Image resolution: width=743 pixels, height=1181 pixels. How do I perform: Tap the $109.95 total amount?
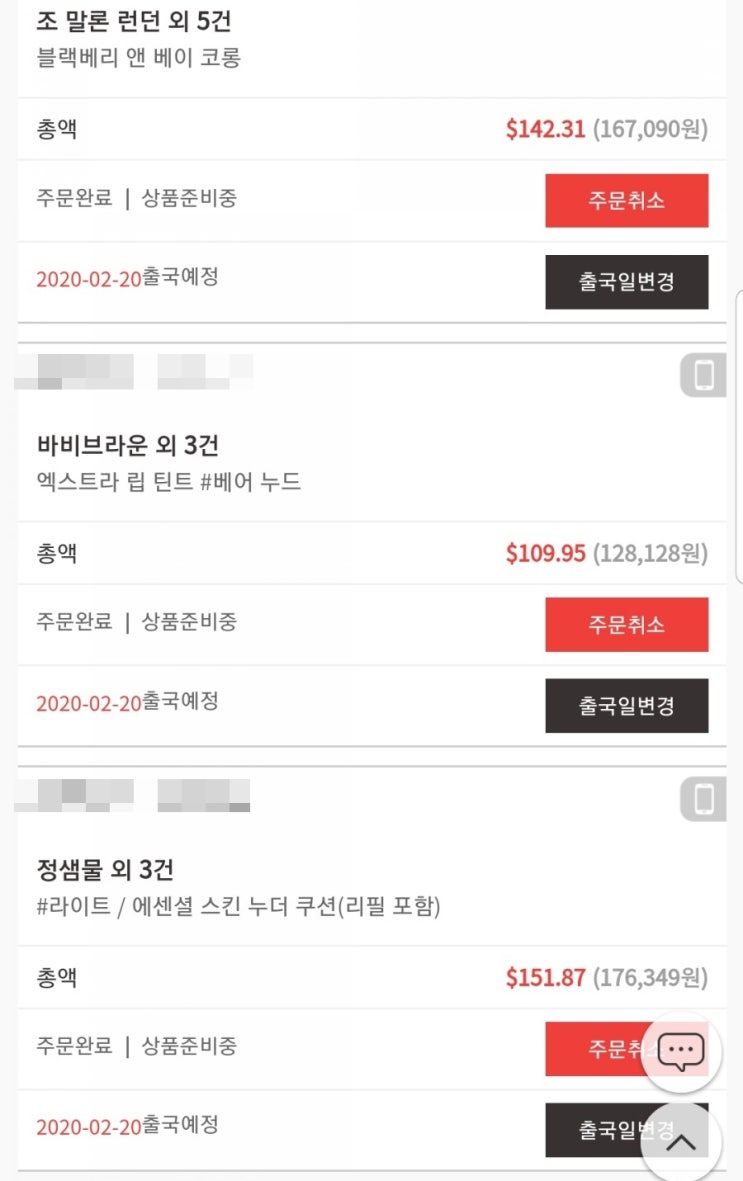tap(545, 553)
